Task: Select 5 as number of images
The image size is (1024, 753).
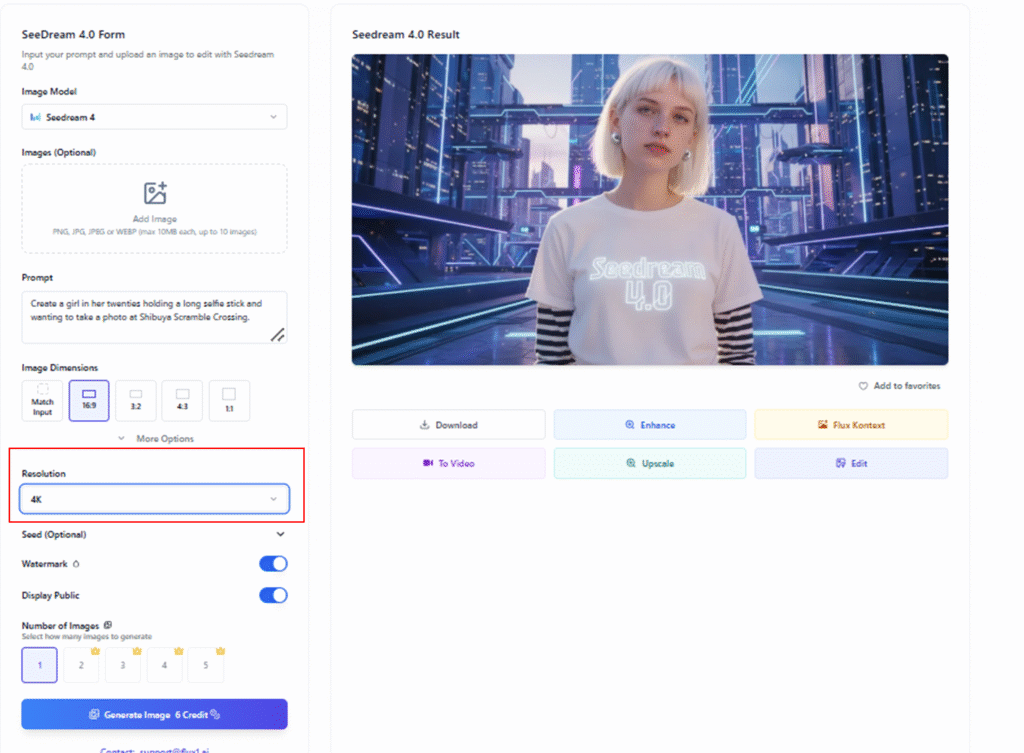Action: 206,665
